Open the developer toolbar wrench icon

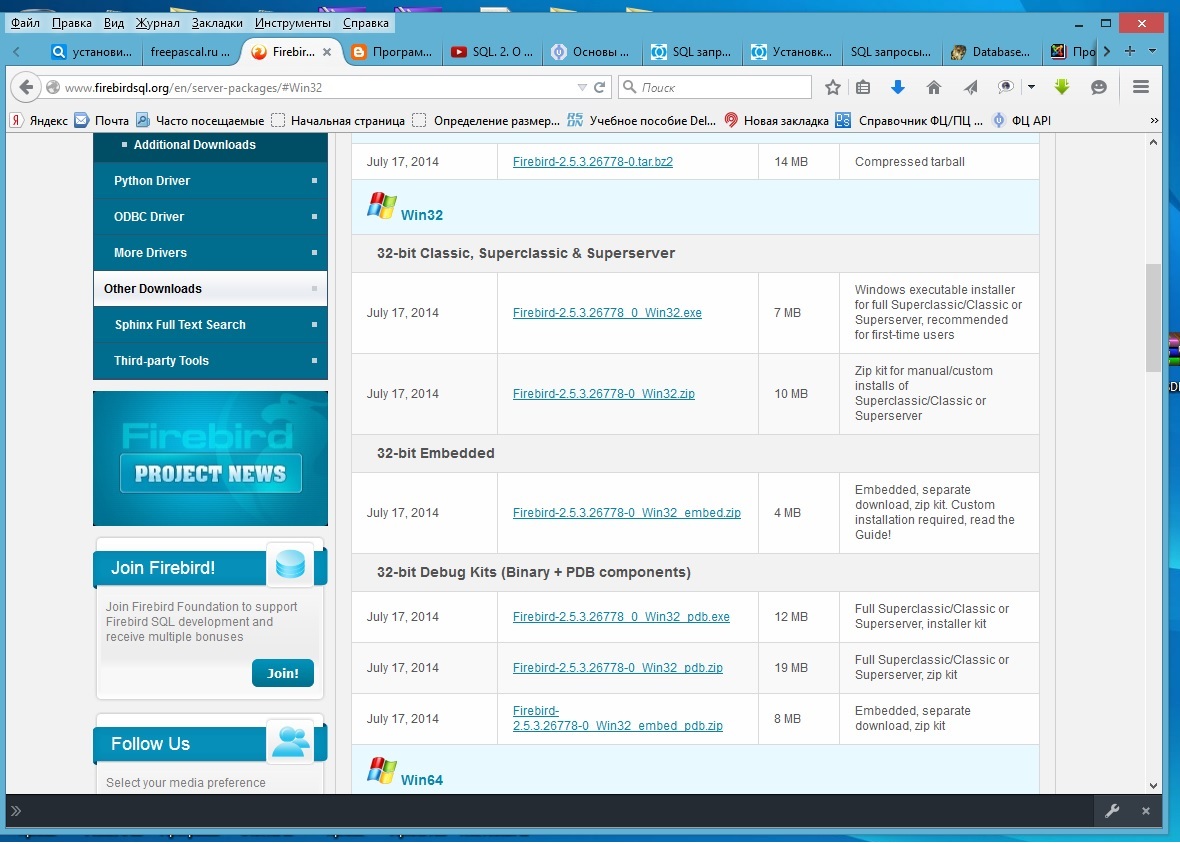1112,811
